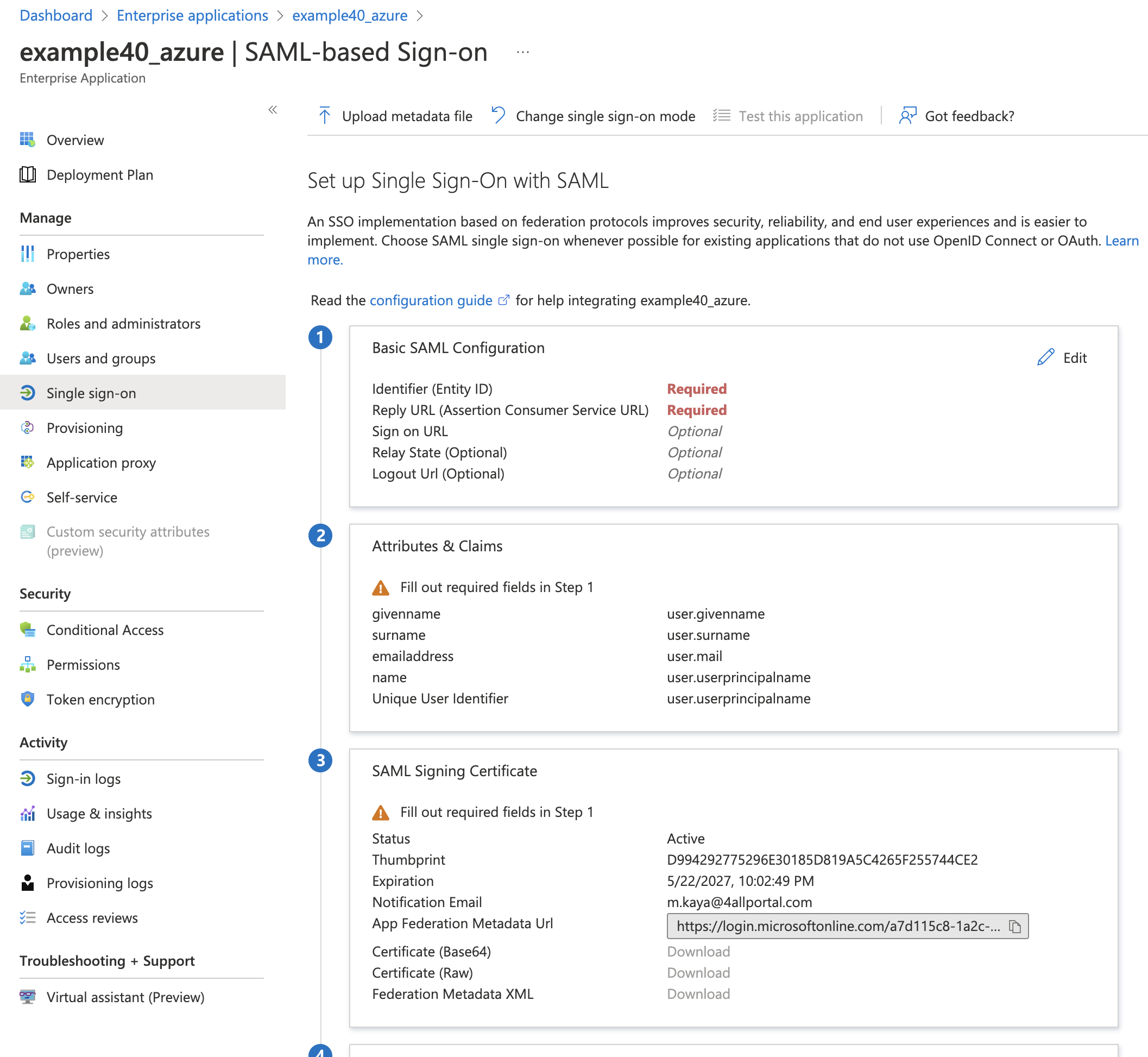
Task: Click the Token encryption shield icon
Action: pos(28,699)
